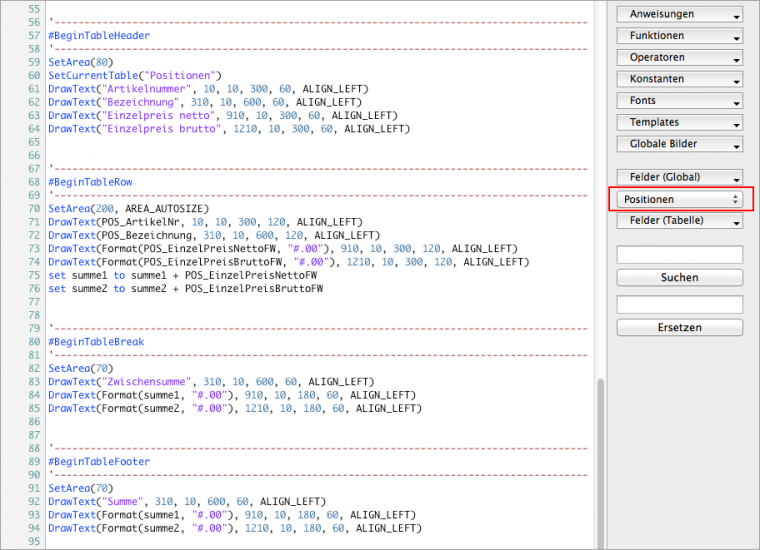The width and height of the screenshot is (760, 550).
Task: Click the DrawText(POS_Bezeichnung line
Action: 214,236
